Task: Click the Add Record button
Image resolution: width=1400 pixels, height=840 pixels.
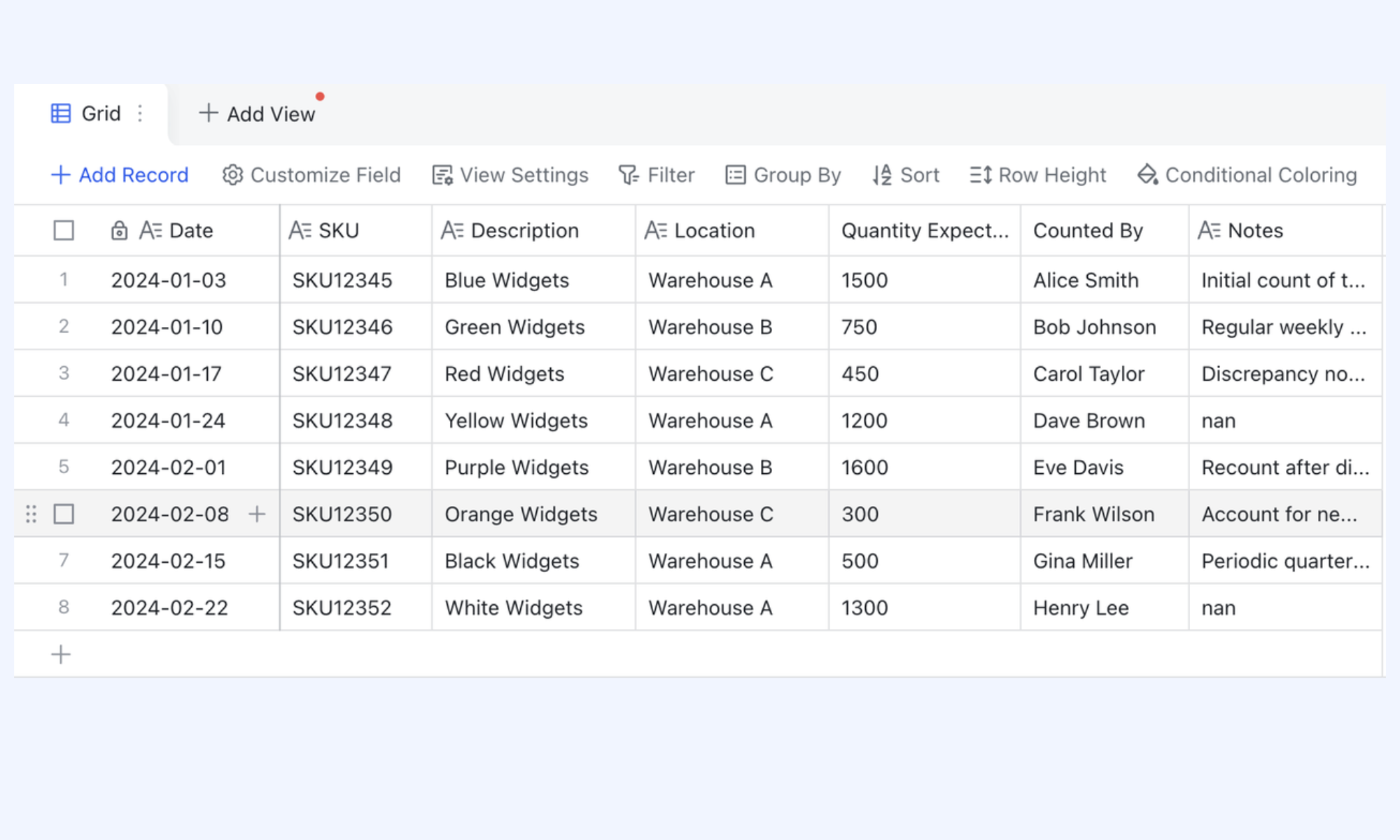Action: pyautogui.click(x=120, y=175)
